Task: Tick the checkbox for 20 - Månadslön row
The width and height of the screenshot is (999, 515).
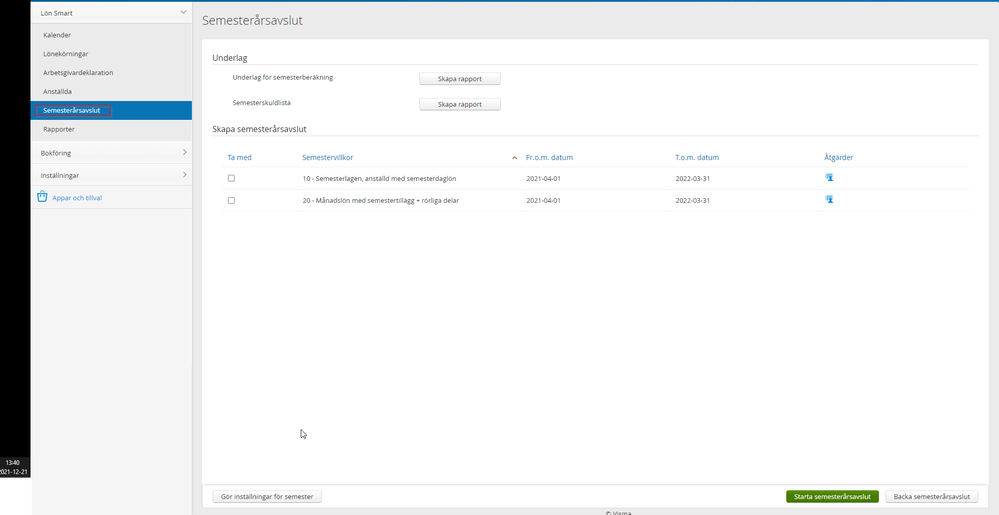Action: pos(232,200)
